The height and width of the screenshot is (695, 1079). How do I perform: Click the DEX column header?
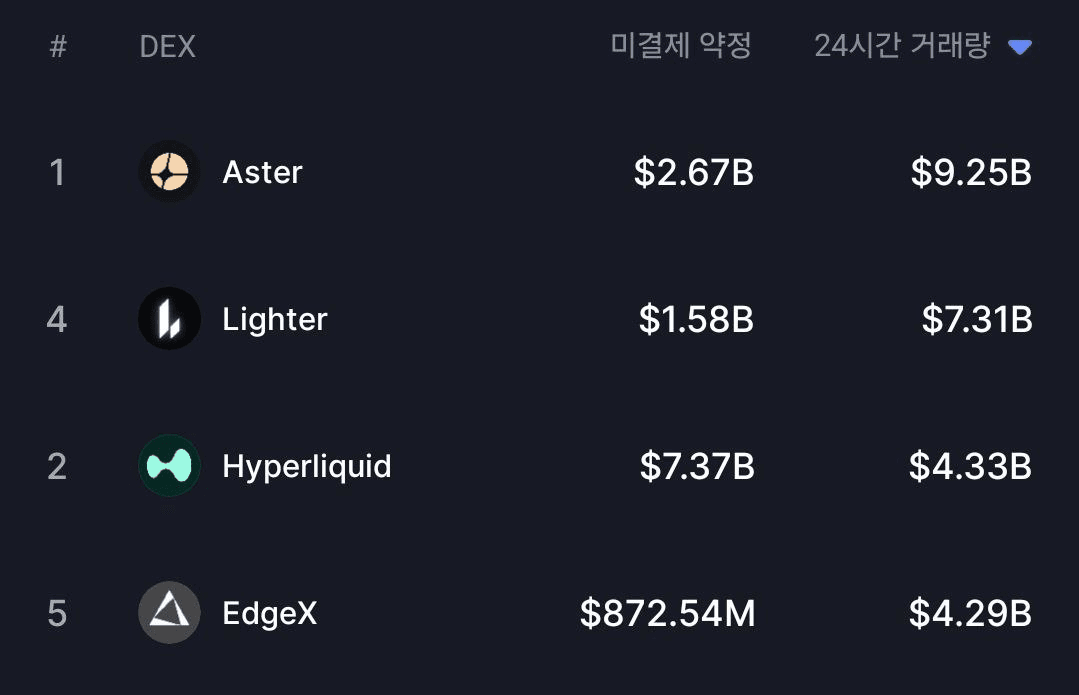point(167,47)
